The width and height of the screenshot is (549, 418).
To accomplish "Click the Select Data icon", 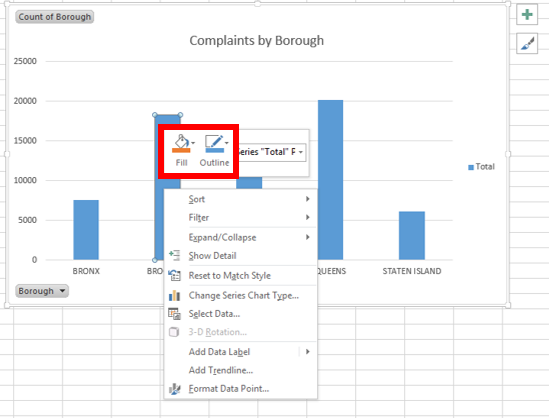I will tap(174, 314).
